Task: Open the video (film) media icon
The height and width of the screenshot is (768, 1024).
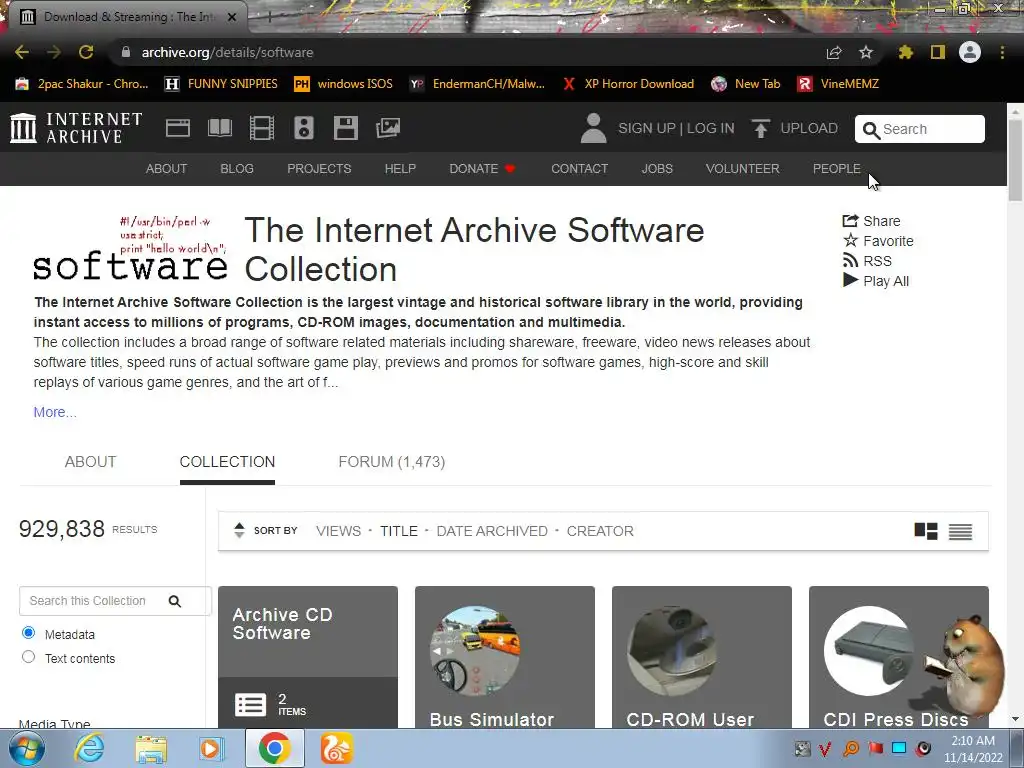Action: (x=262, y=128)
